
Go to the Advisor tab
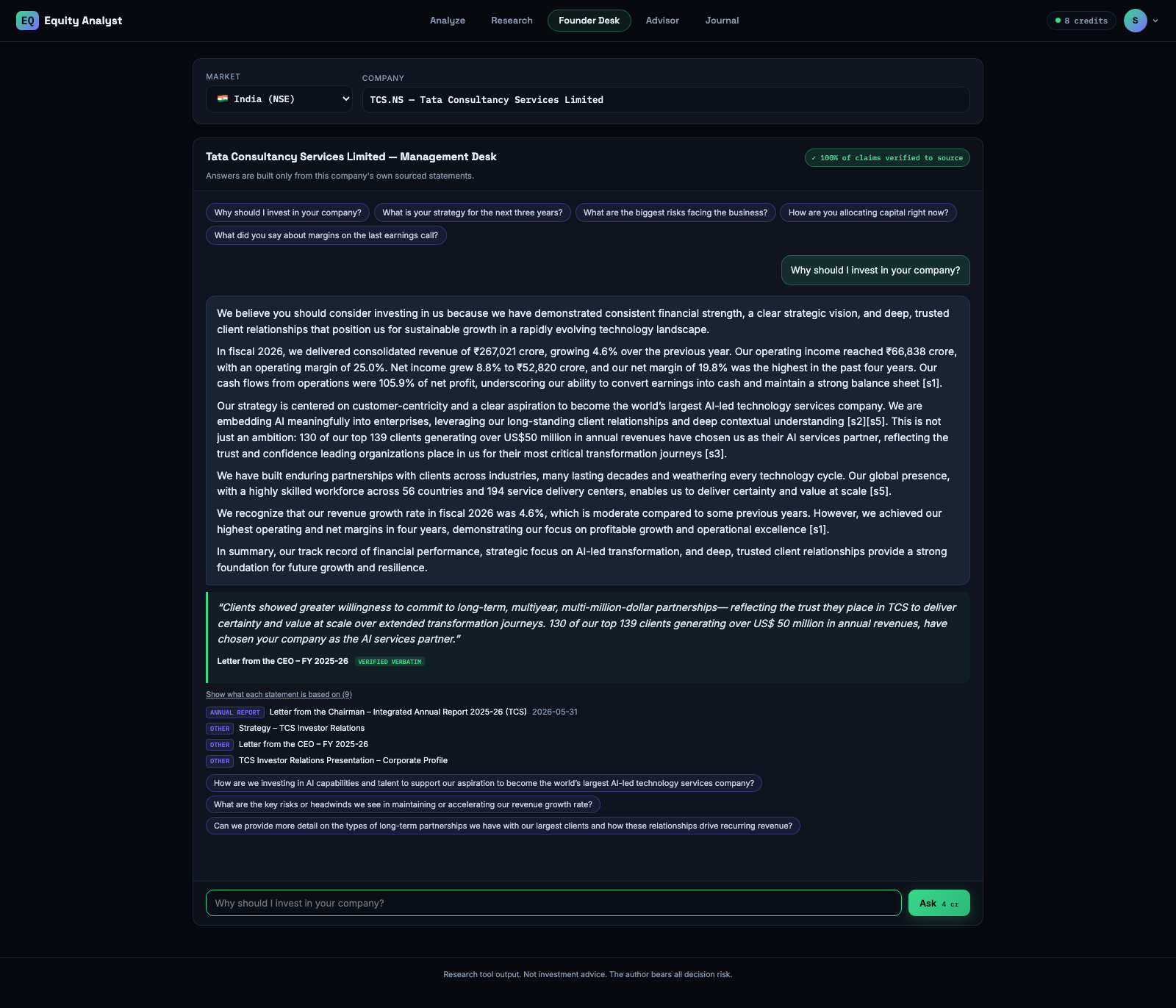coord(662,21)
